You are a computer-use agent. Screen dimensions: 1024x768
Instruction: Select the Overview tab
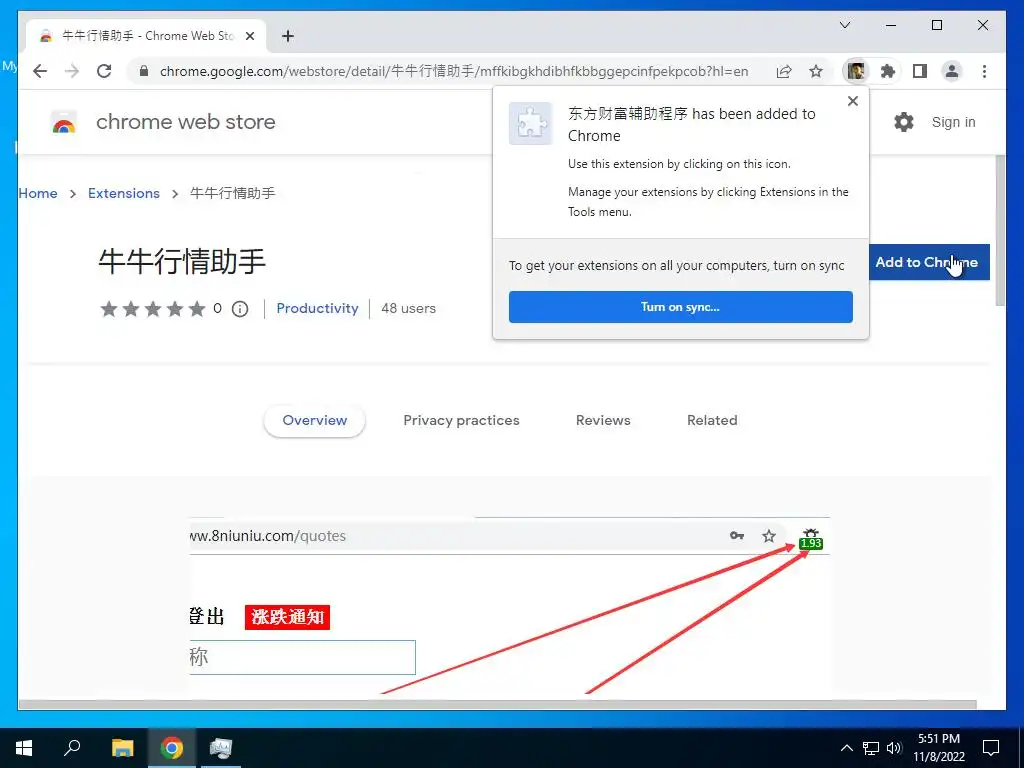[x=314, y=421]
